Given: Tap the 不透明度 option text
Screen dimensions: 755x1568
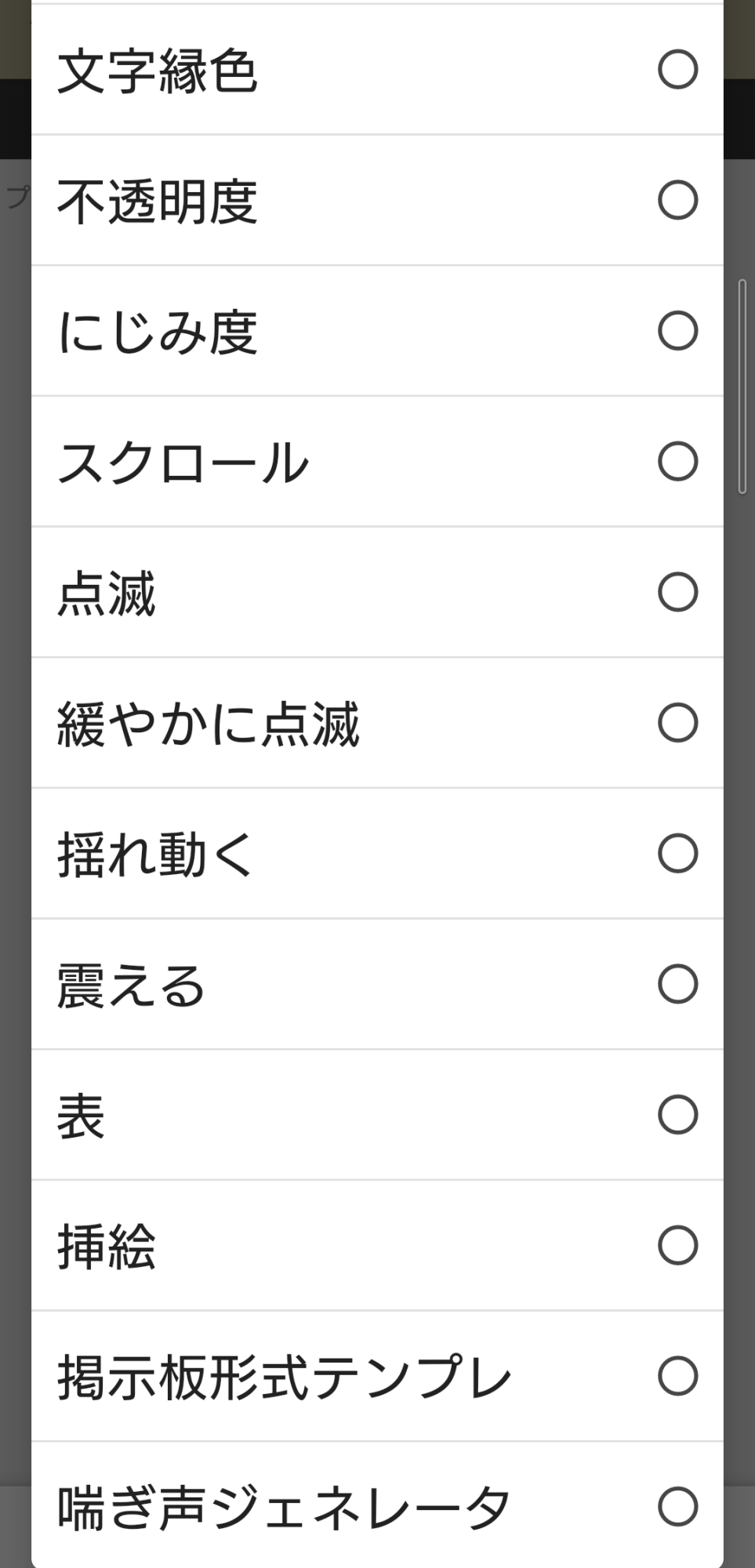Looking at the screenshot, I should coord(158,201).
